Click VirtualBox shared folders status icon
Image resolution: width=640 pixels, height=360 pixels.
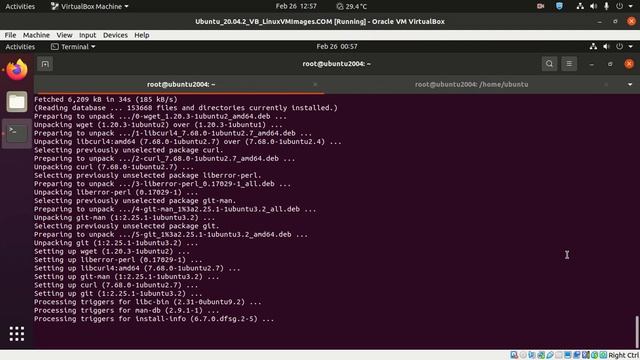tap(559, 355)
